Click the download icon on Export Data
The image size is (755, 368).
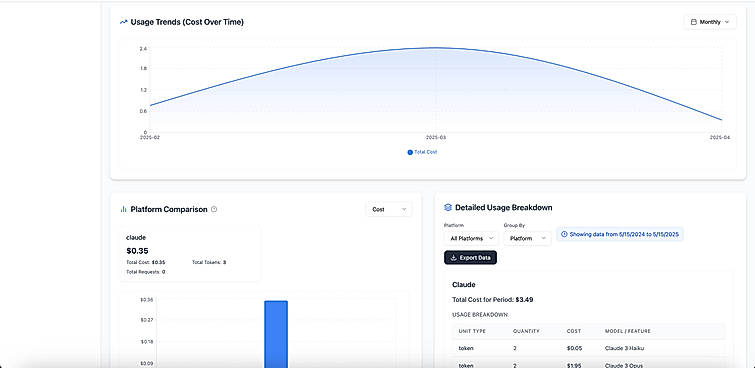coord(453,258)
